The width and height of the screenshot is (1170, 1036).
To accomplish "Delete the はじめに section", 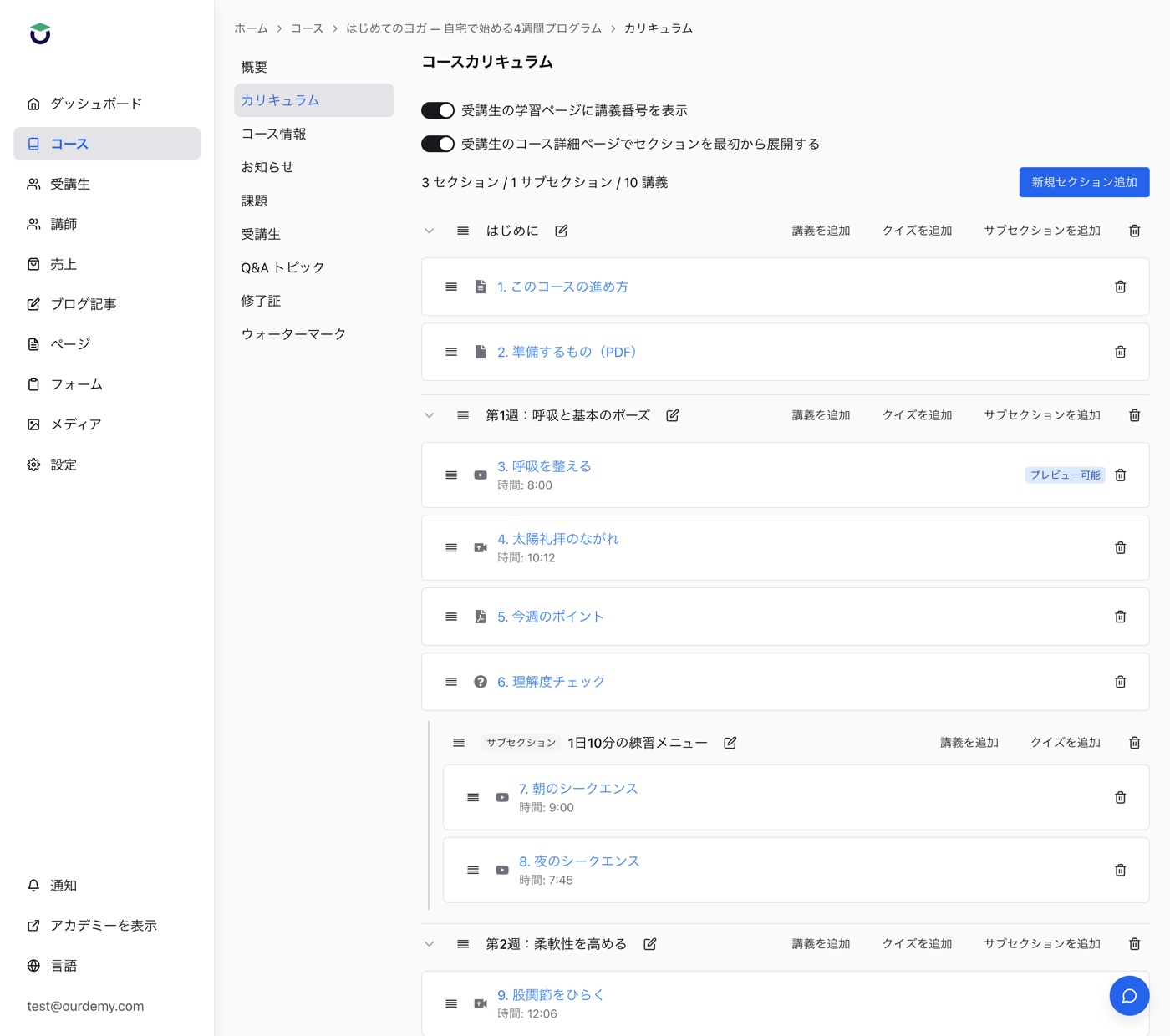I will (1135, 231).
